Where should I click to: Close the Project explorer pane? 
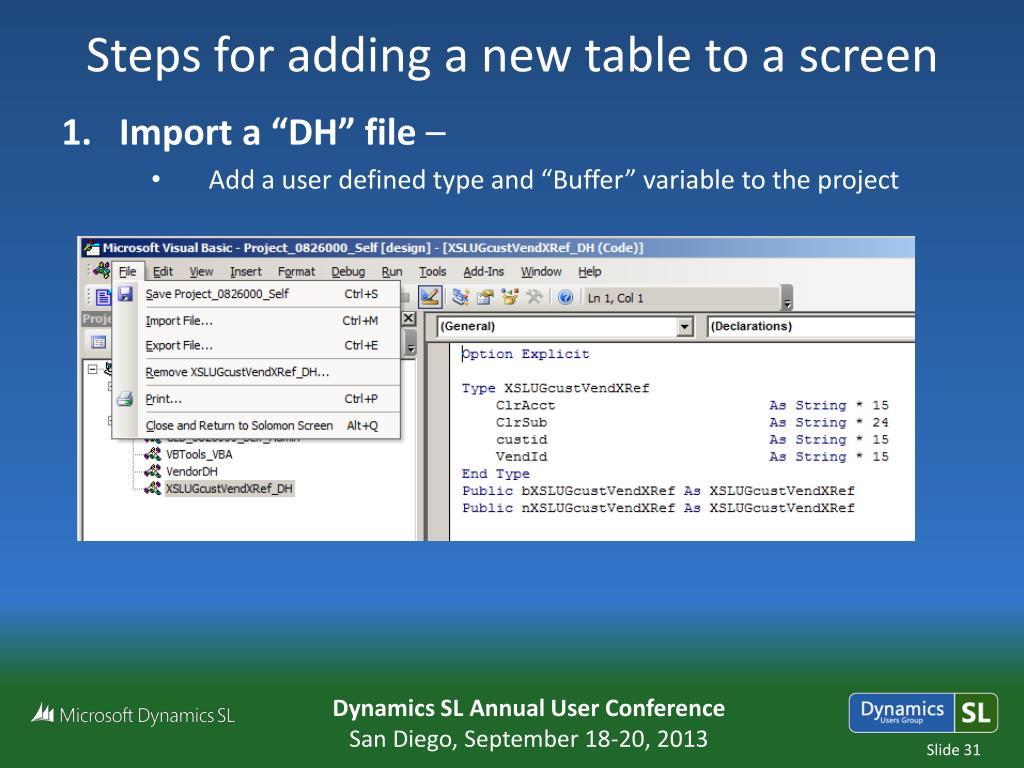(408, 318)
